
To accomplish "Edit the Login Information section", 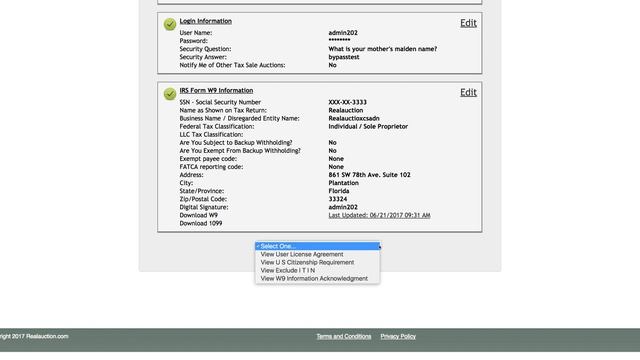I will [468, 23].
